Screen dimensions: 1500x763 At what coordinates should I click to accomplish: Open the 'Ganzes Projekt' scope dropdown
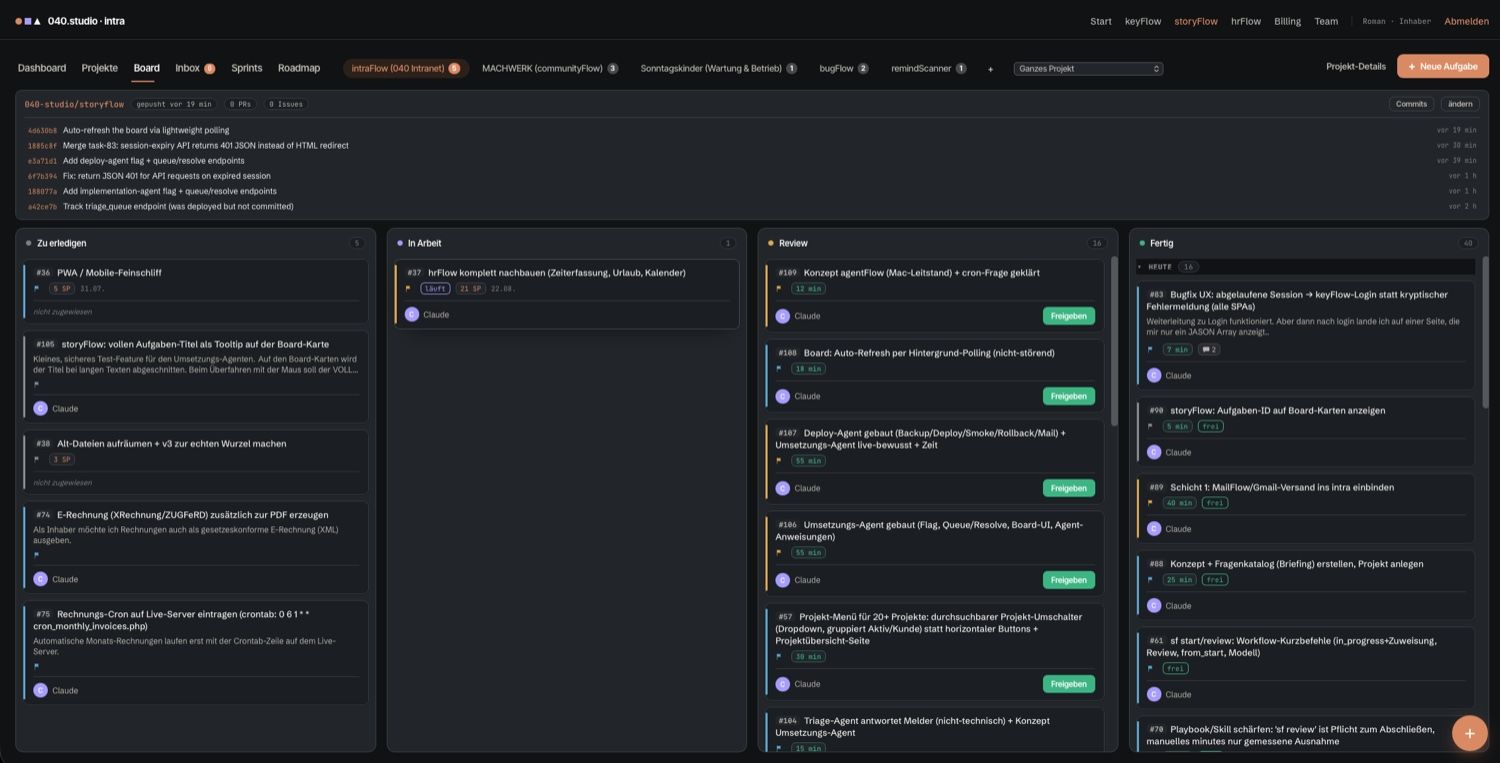(x=1088, y=69)
